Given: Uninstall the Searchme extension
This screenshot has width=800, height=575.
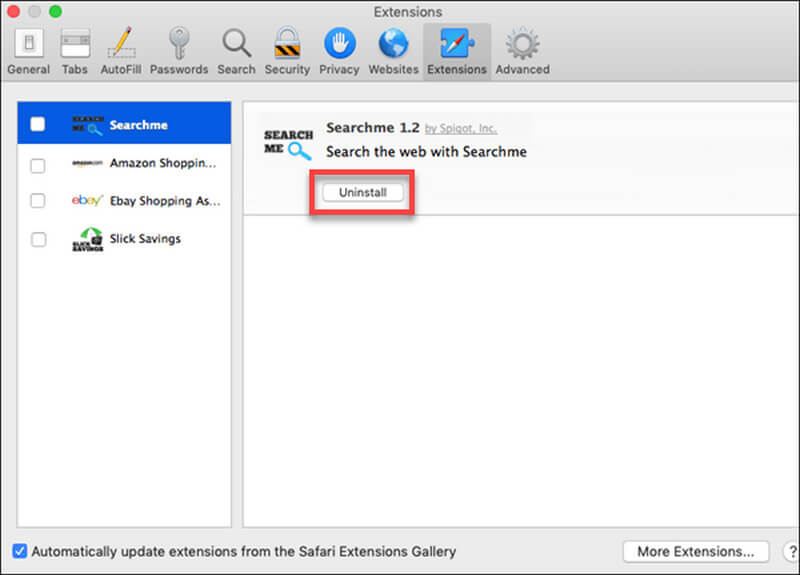Looking at the screenshot, I should pyautogui.click(x=363, y=193).
